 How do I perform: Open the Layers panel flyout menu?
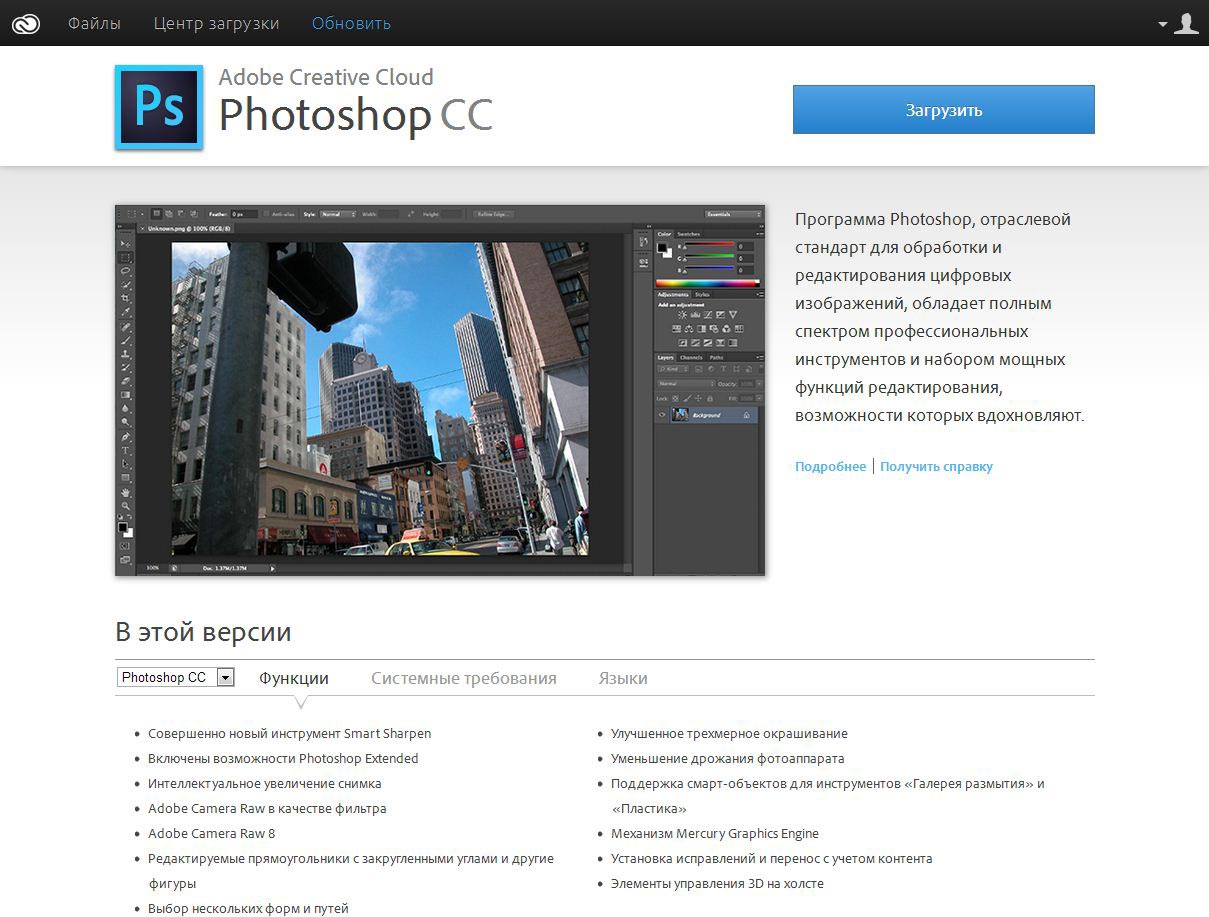760,357
